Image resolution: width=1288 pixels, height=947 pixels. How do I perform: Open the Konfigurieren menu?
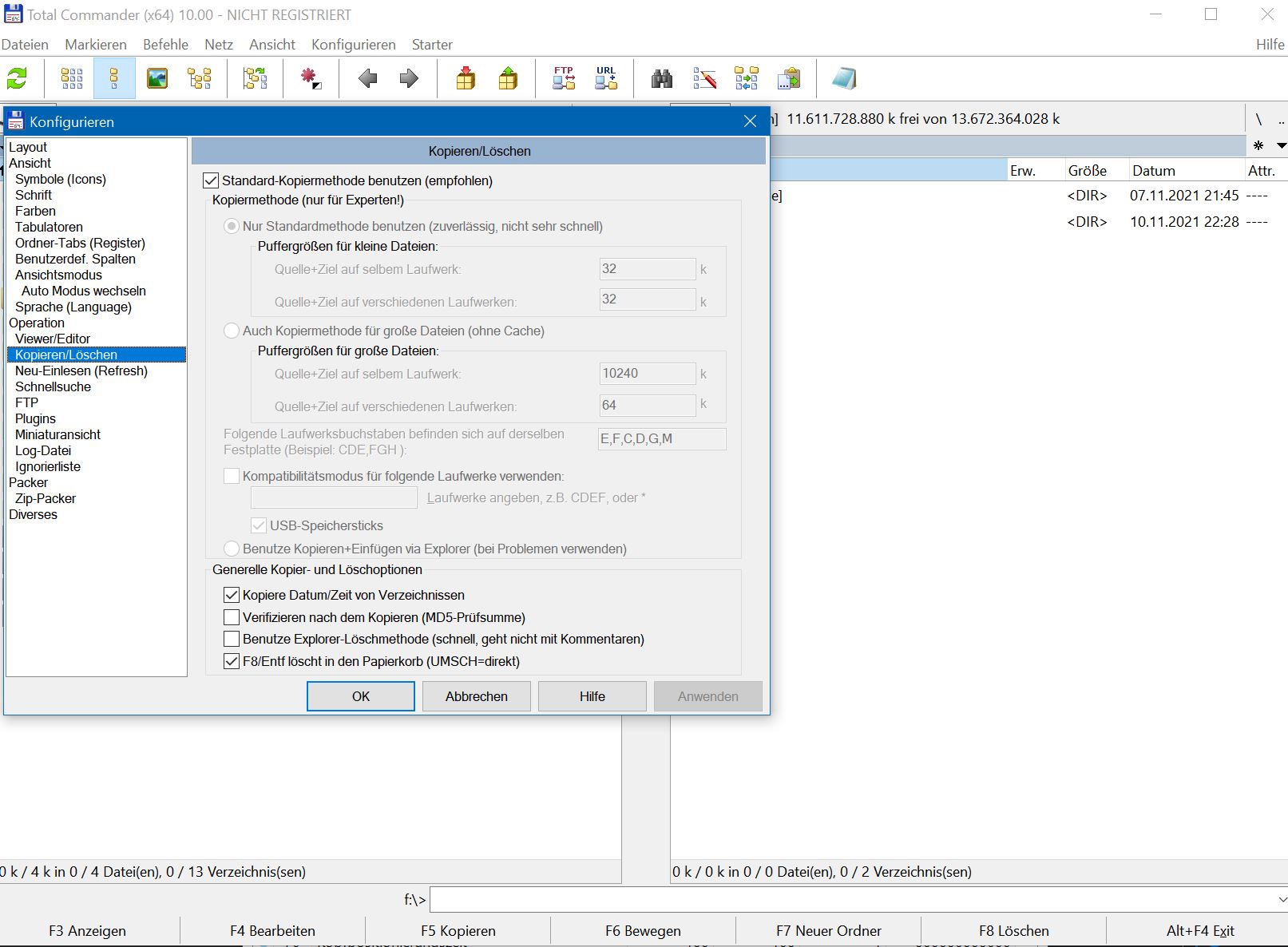[x=354, y=45]
